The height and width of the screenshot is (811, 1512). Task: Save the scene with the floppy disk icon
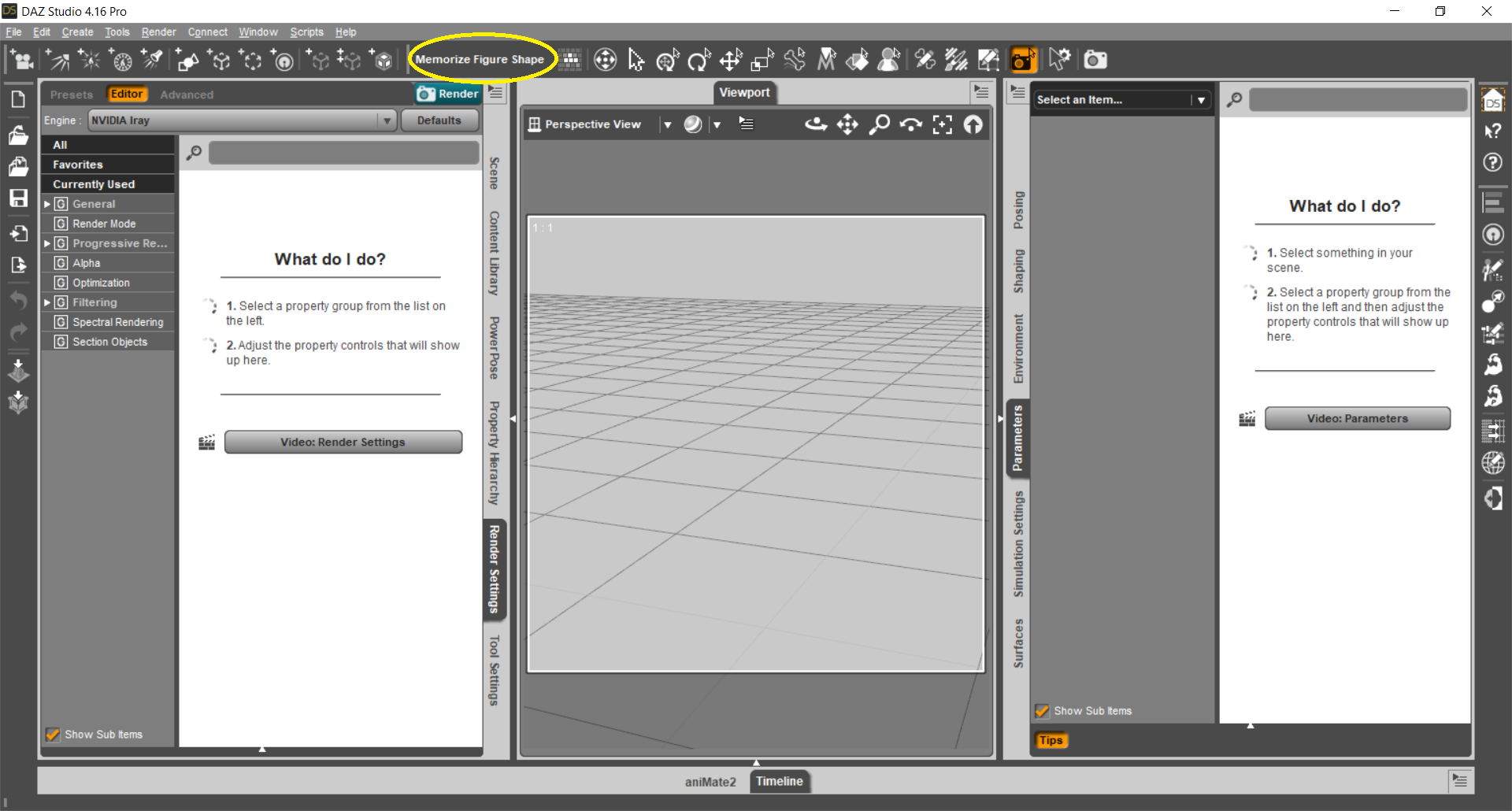click(18, 198)
